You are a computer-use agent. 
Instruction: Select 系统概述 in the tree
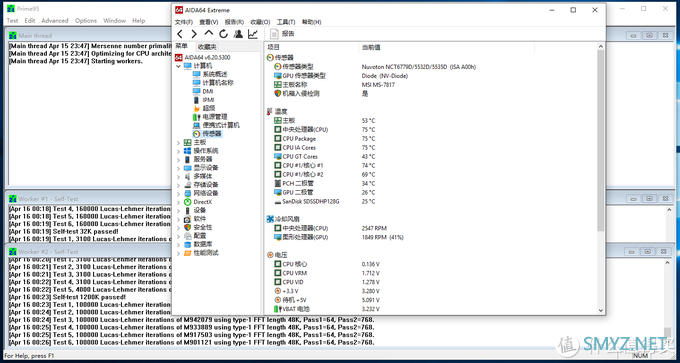210,74
